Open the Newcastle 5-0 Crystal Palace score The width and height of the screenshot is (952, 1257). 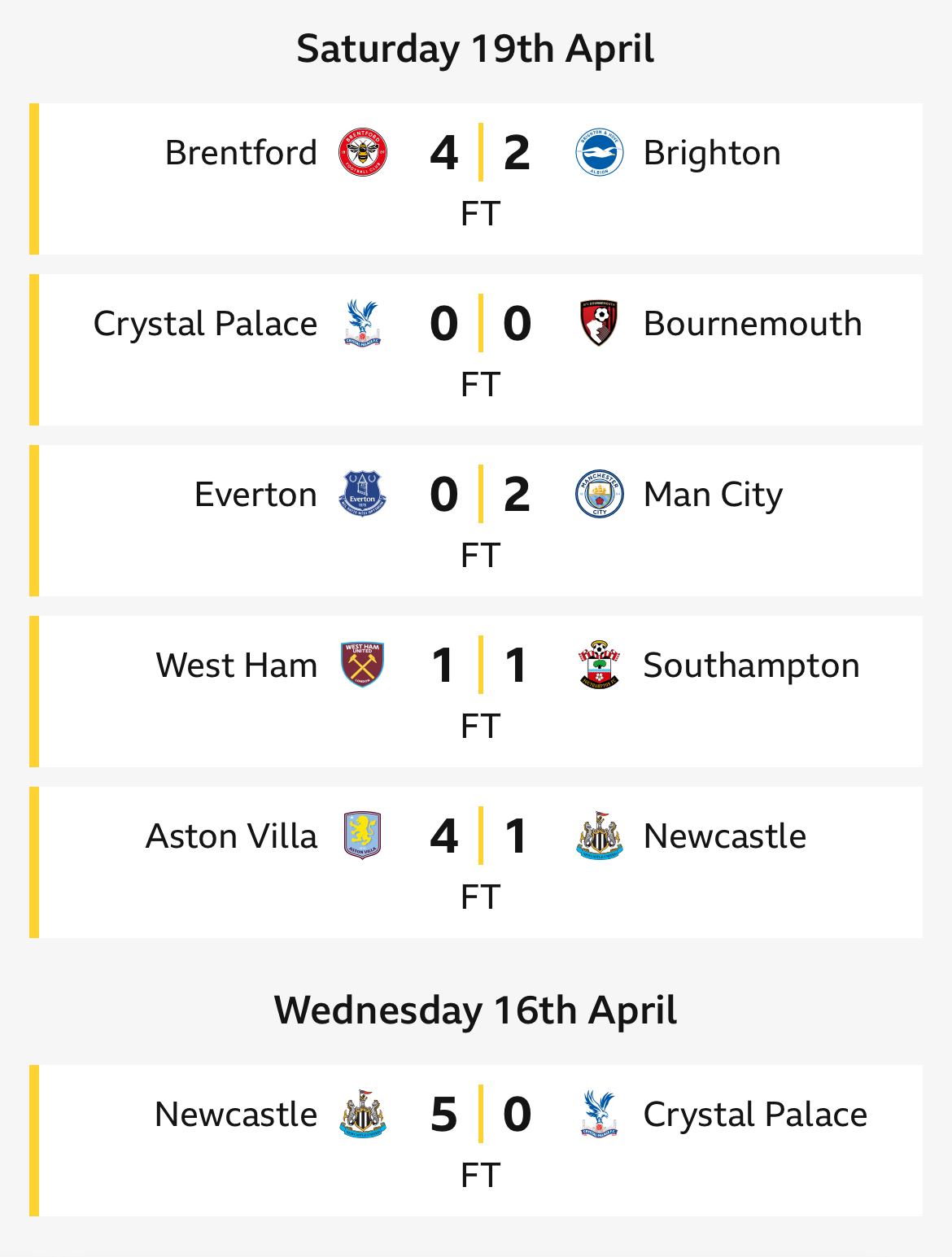point(480,1115)
